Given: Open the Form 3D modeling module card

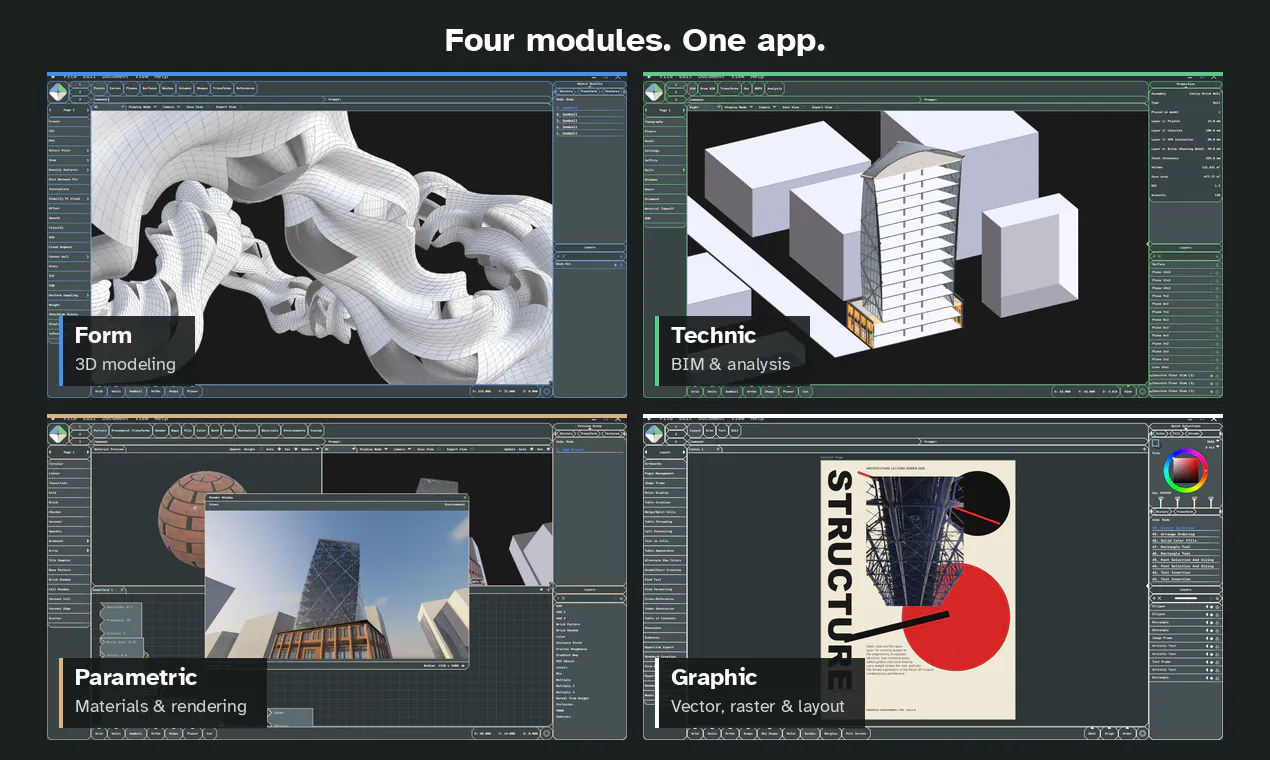Looking at the screenshot, I should tap(337, 235).
